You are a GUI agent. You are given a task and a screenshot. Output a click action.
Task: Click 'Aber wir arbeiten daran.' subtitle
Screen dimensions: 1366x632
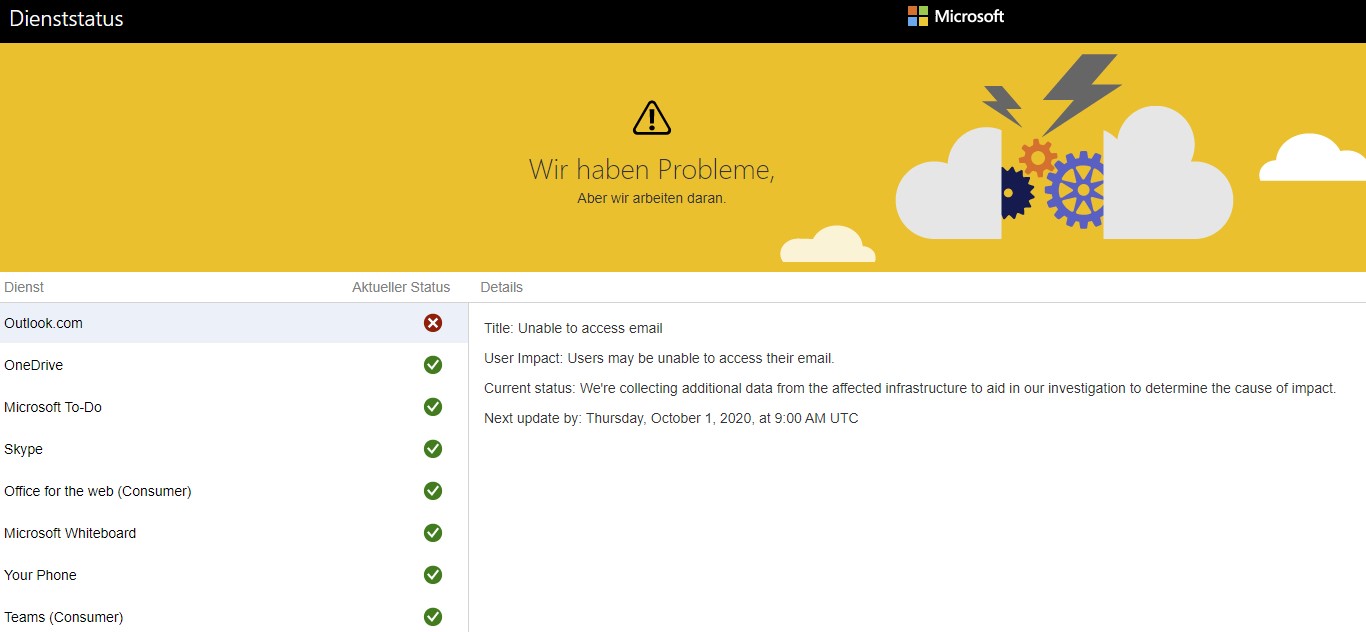point(652,198)
